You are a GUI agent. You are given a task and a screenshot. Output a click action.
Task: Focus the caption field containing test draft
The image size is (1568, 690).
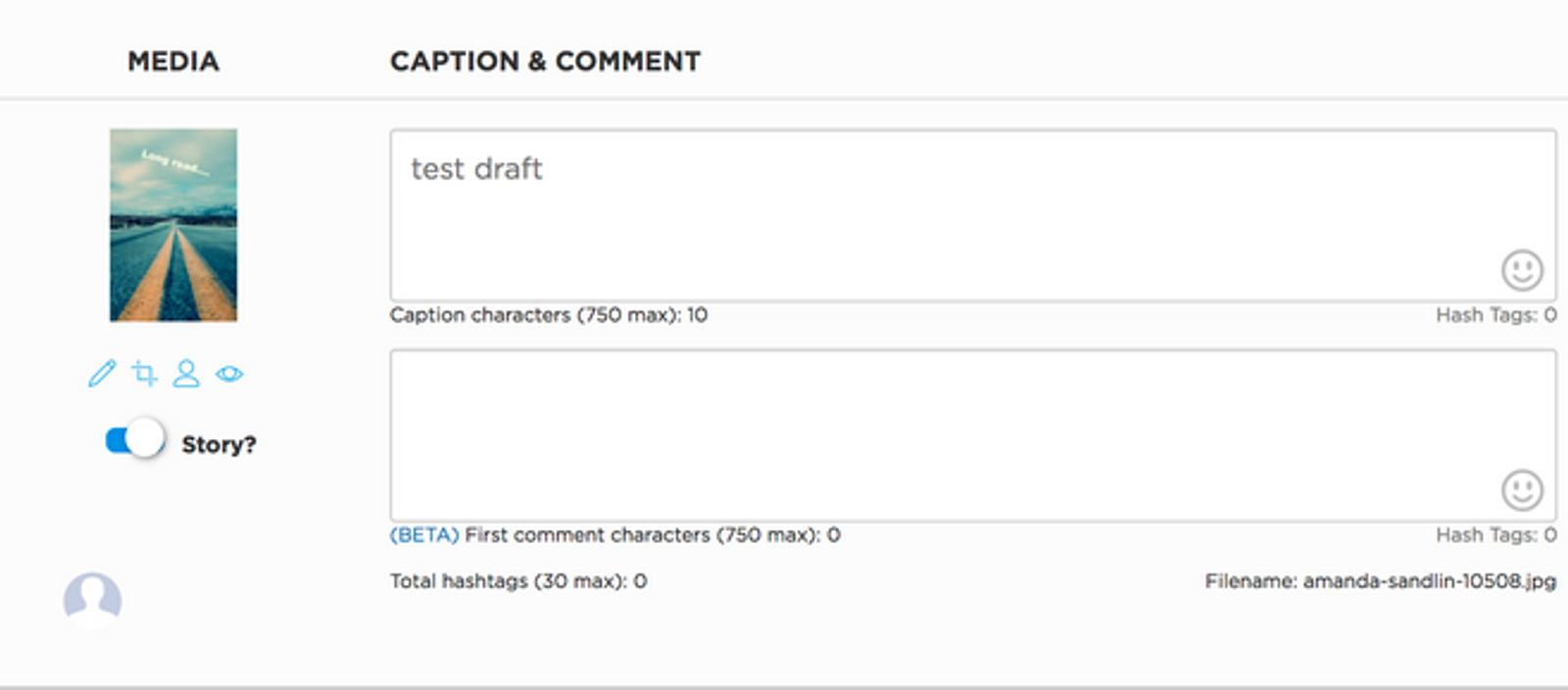tap(973, 215)
